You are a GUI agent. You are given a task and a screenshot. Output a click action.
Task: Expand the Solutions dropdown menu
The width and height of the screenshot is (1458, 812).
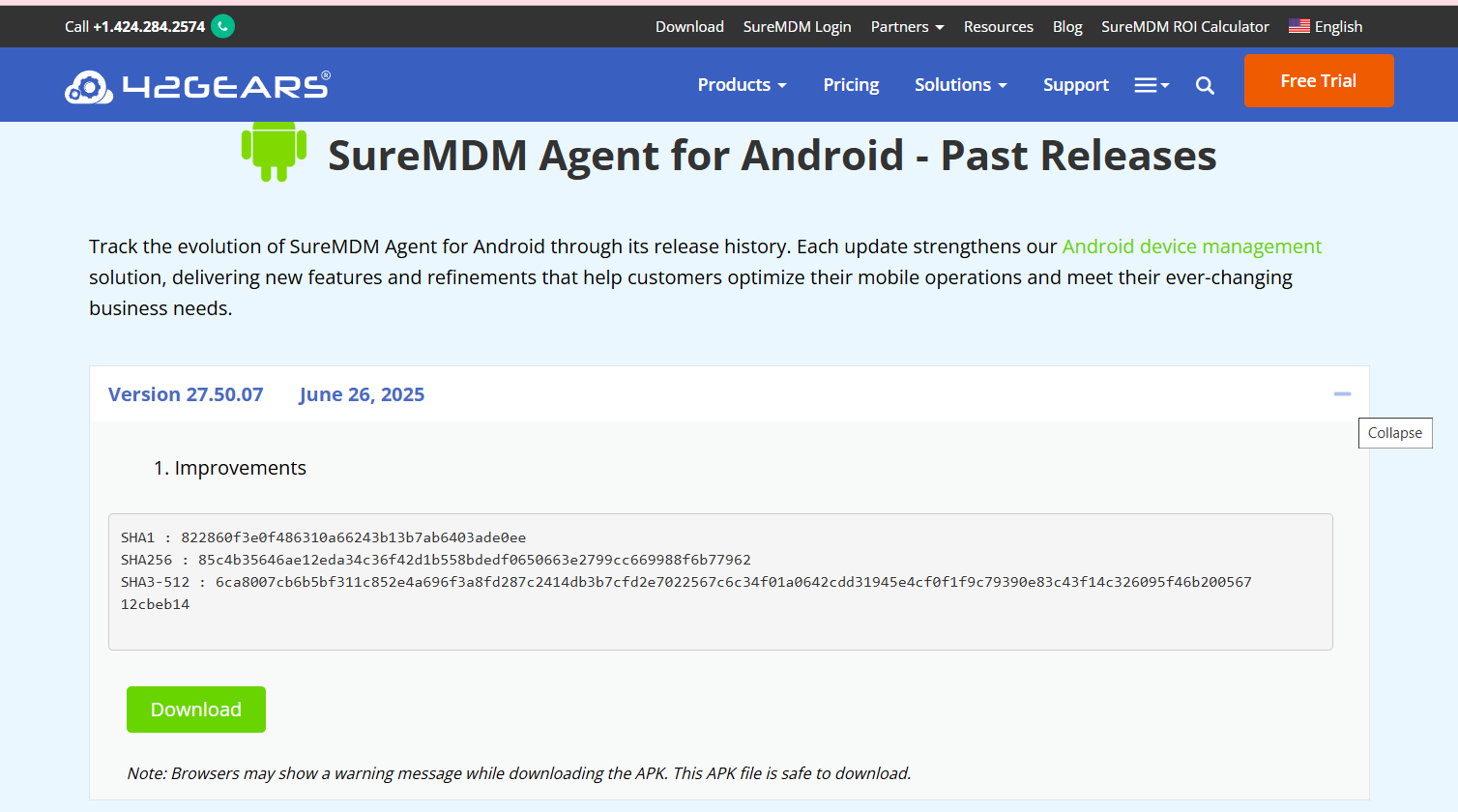tap(961, 85)
